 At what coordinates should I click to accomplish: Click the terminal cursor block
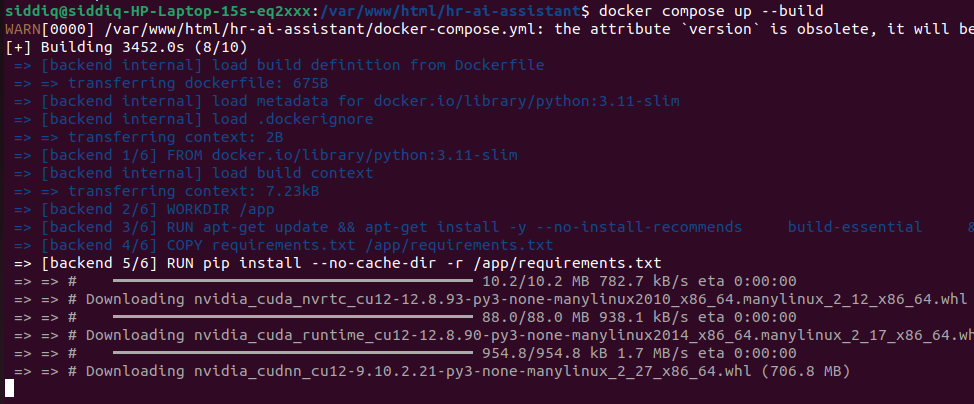pos(9,389)
